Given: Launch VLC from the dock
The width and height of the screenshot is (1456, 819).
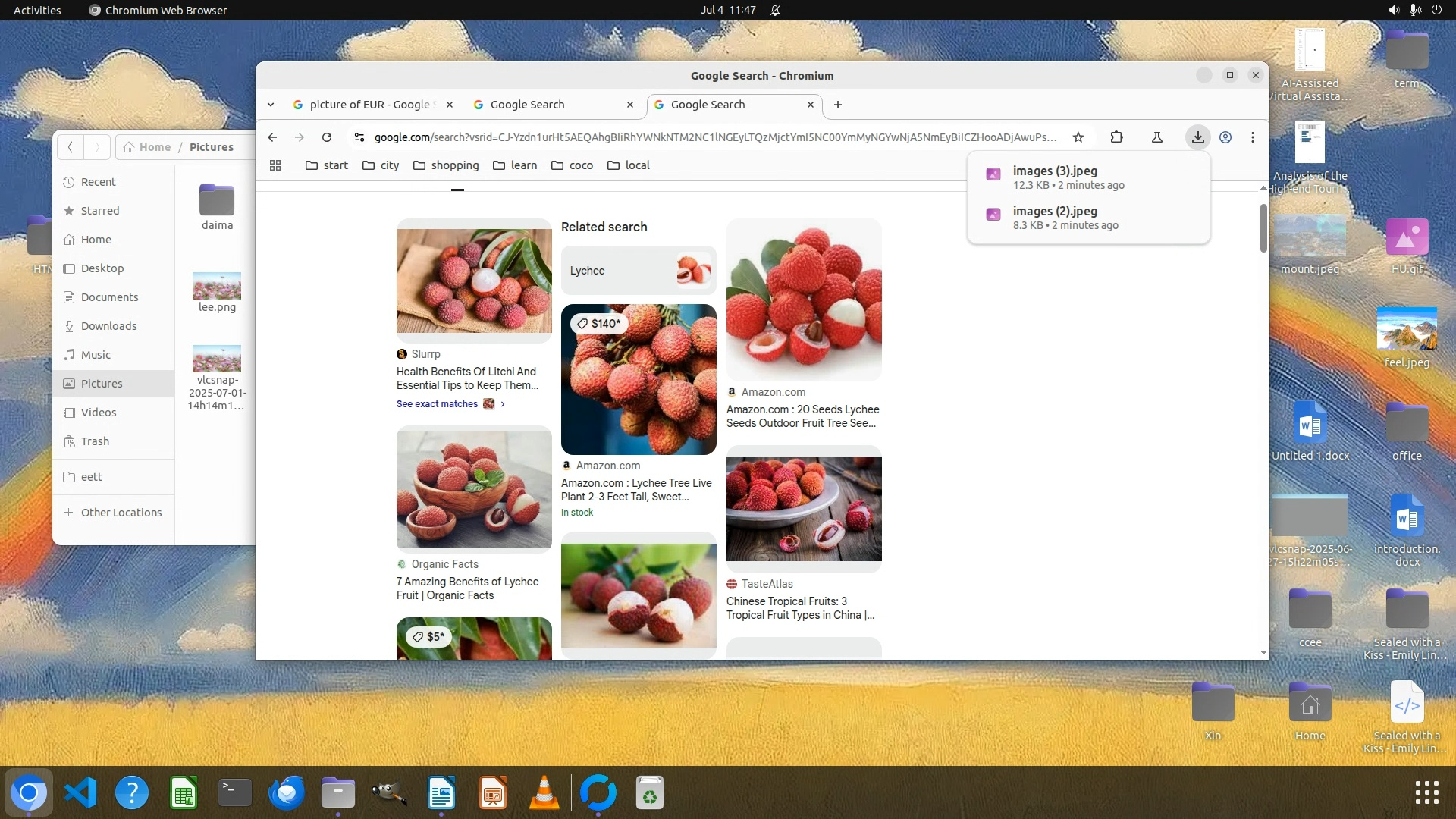Looking at the screenshot, I should tap(544, 793).
